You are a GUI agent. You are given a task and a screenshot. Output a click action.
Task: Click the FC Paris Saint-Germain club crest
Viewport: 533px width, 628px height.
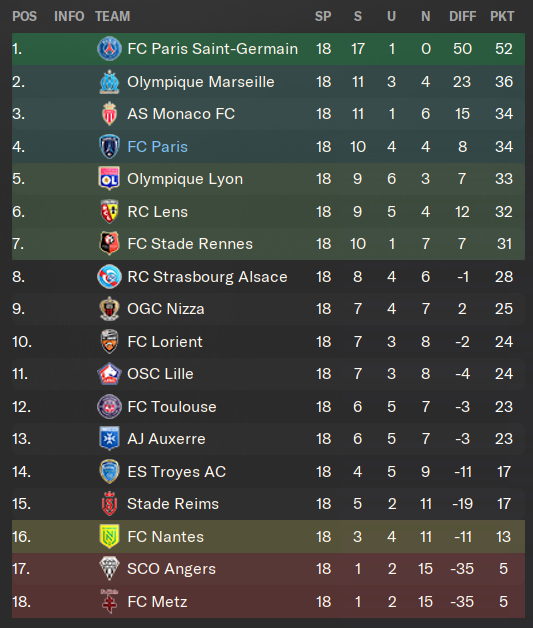pos(109,49)
